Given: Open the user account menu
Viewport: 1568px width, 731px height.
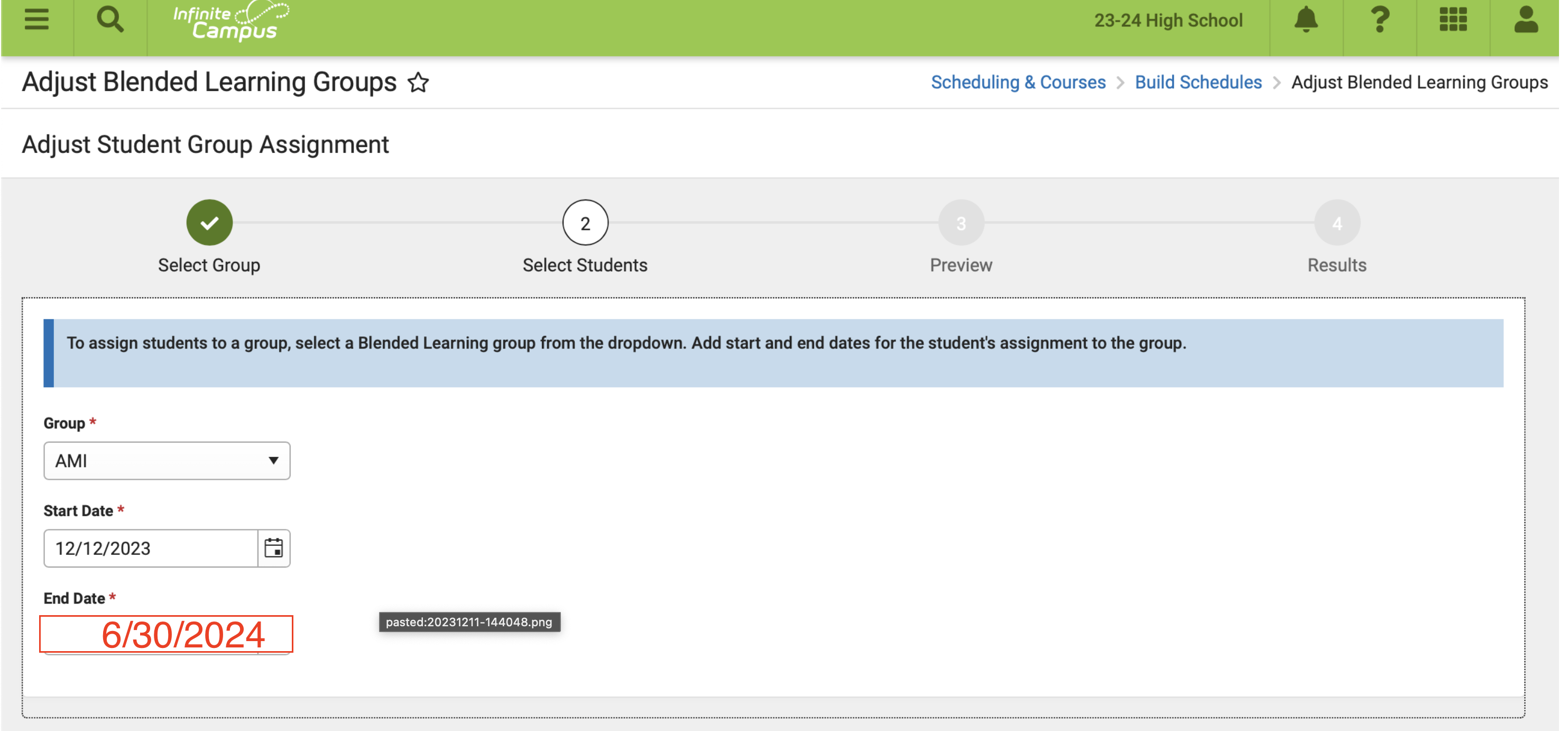Looking at the screenshot, I should (1526, 20).
